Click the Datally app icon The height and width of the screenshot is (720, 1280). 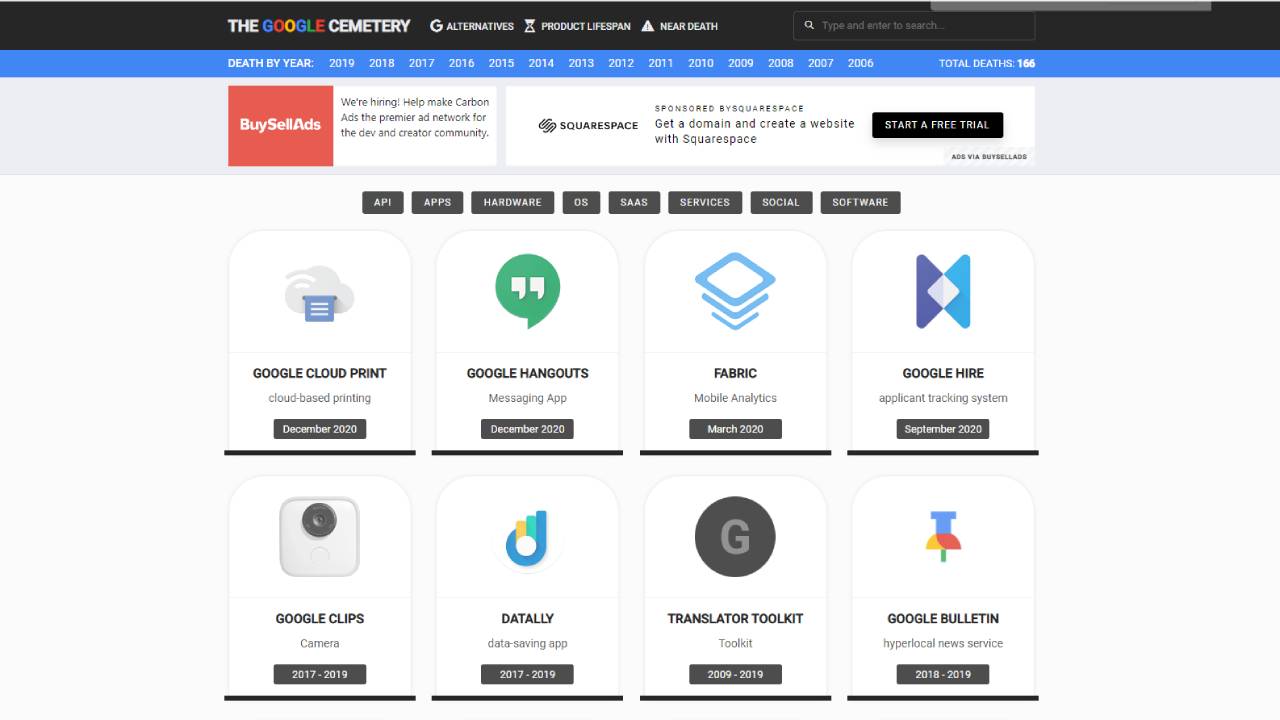528,538
